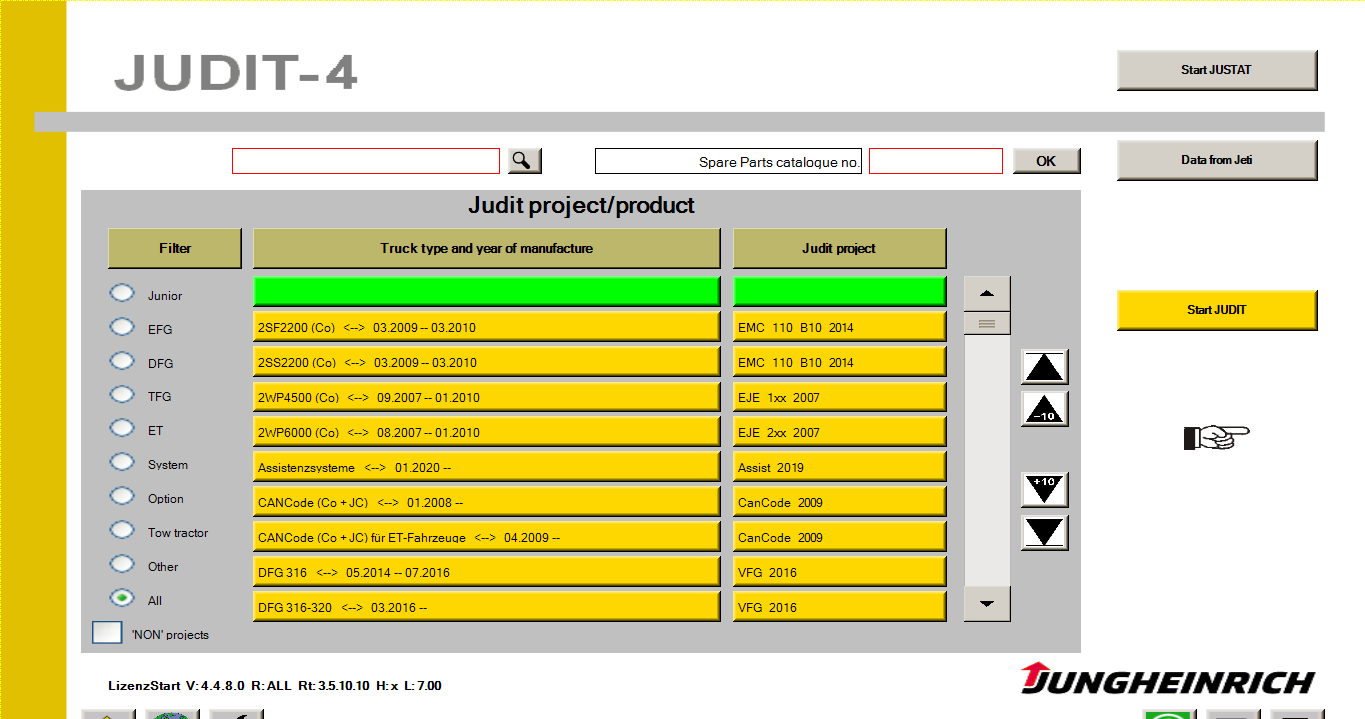Select the TFG filter radio button
The image size is (1365, 719).
click(122, 394)
